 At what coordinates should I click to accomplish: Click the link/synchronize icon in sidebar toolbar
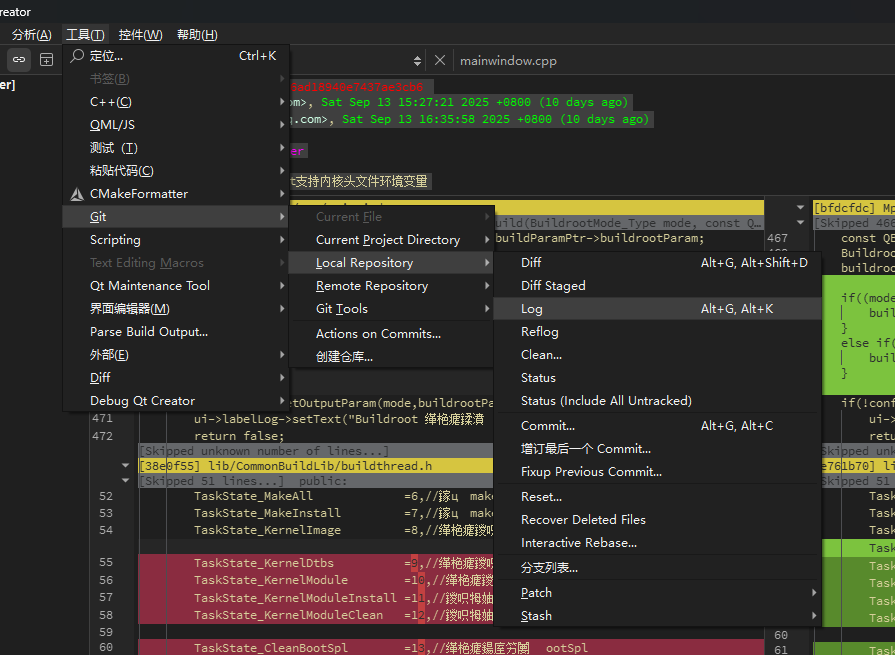19,60
